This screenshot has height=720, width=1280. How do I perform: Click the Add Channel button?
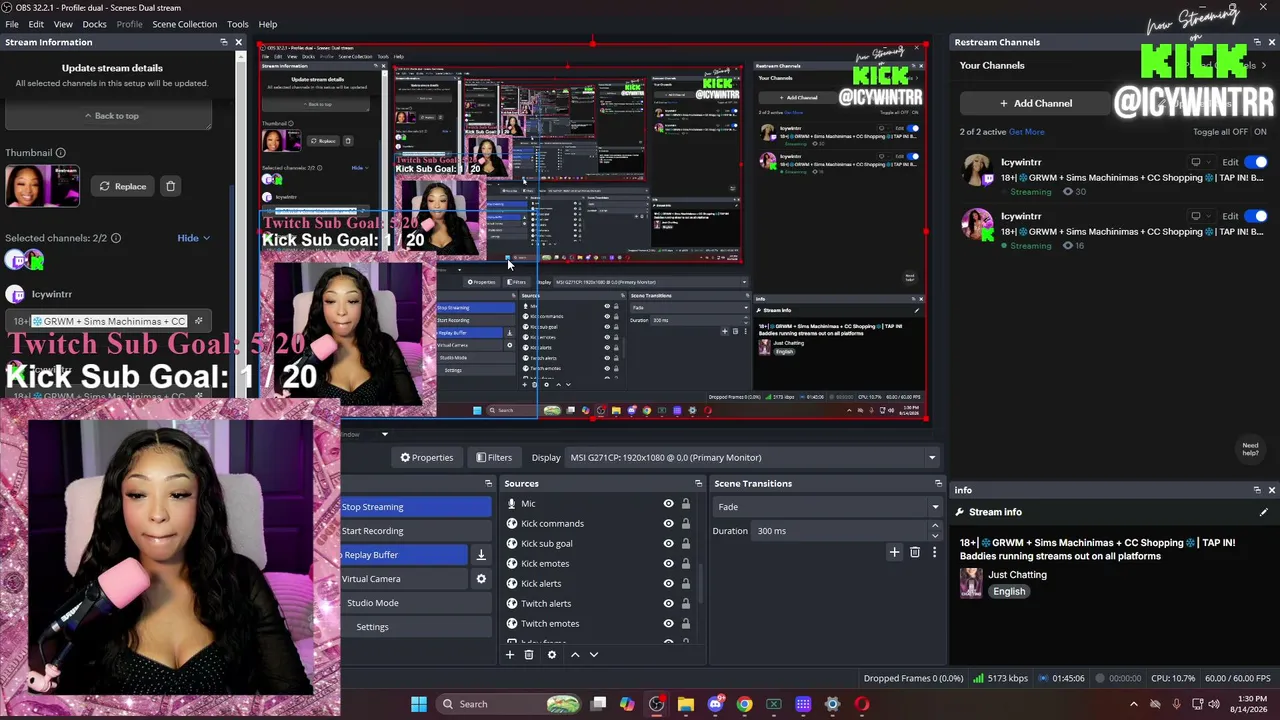tap(1036, 103)
